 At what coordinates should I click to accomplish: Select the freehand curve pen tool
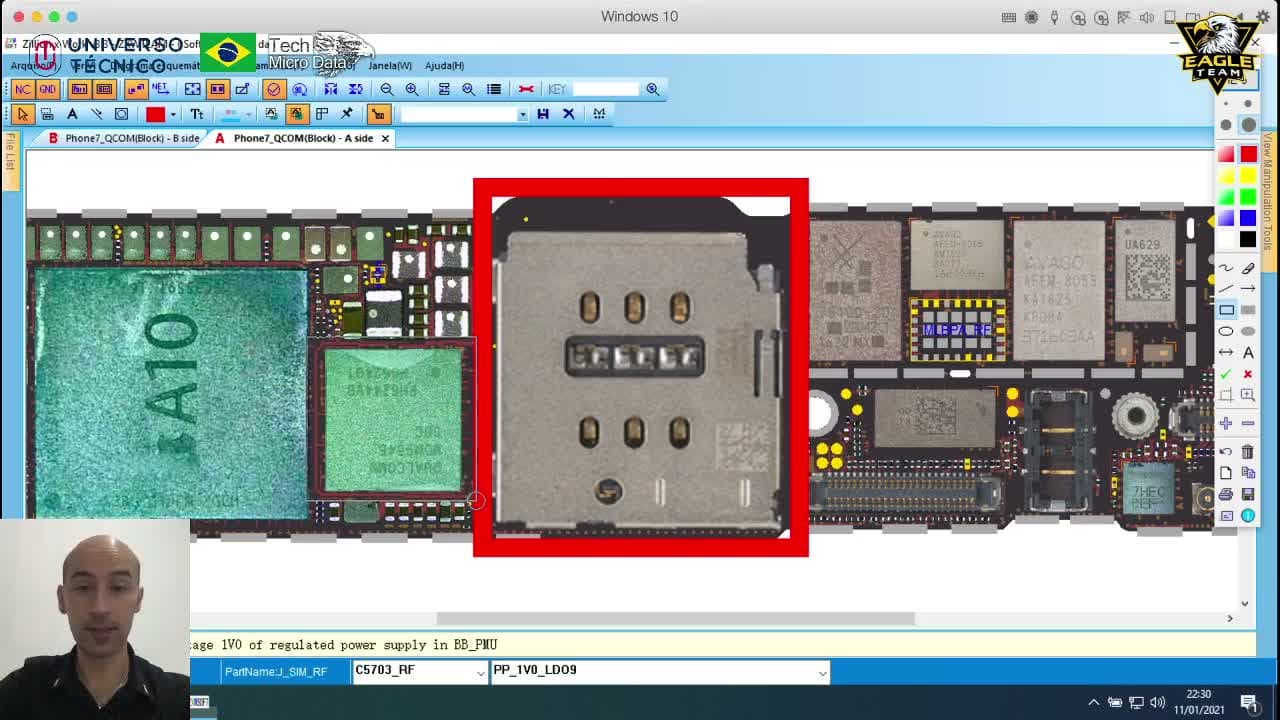click(x=1226, y=268)
